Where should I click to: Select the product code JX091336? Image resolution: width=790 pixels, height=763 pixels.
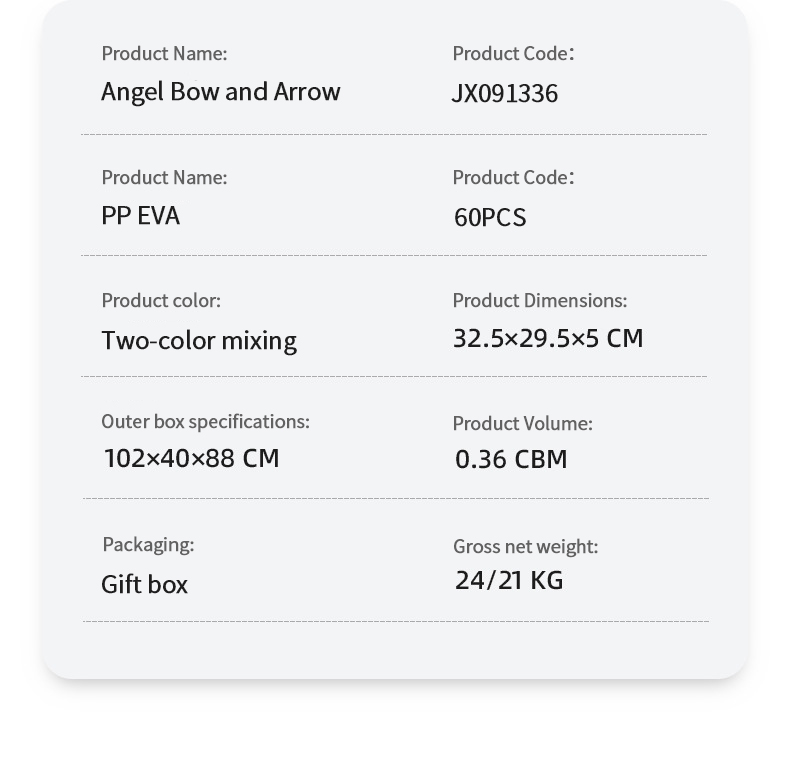pos(504,93)
